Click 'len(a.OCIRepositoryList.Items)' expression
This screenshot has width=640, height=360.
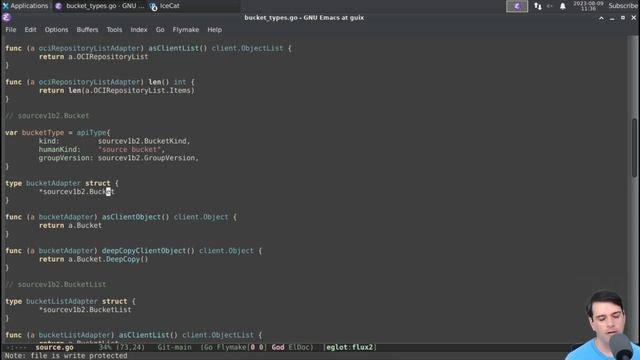pos(131,91)
